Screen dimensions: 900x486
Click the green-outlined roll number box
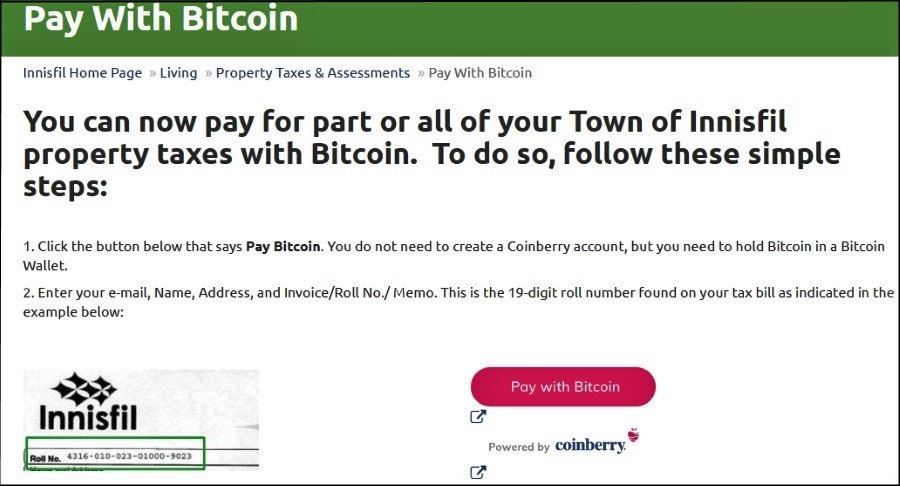[115, 453]
